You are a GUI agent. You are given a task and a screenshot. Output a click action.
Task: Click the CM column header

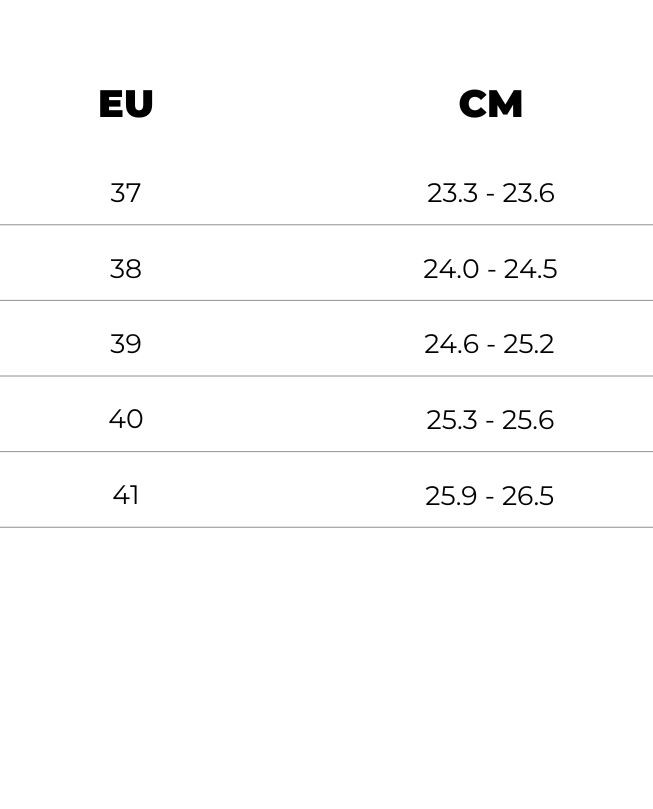(x=491, y=104)
